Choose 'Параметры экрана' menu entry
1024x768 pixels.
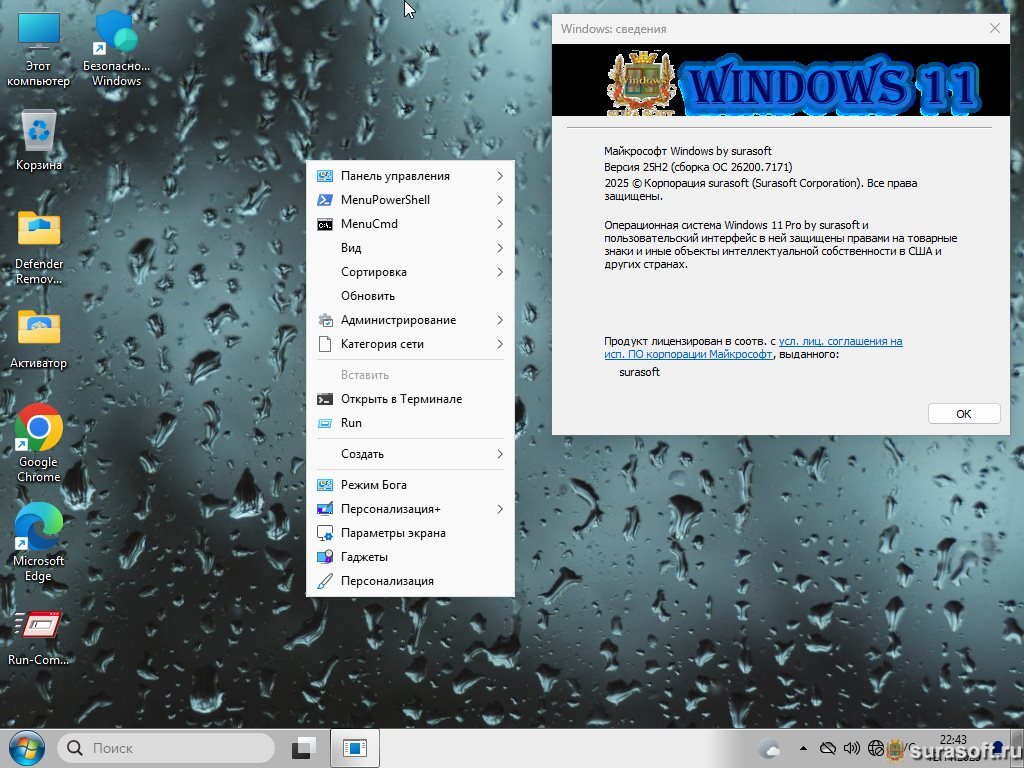(410, 533)
